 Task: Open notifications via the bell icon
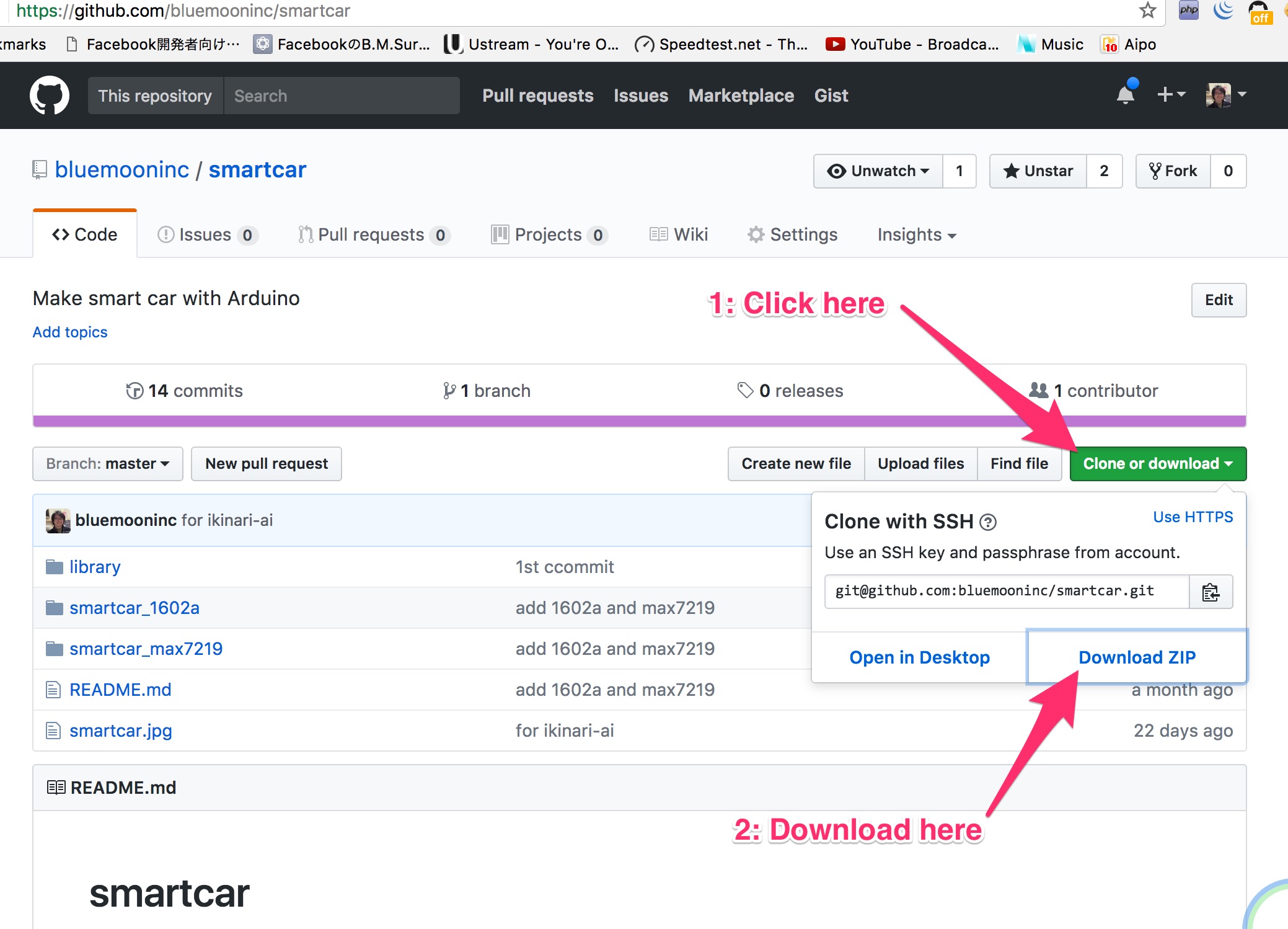tap(1126, 95)
